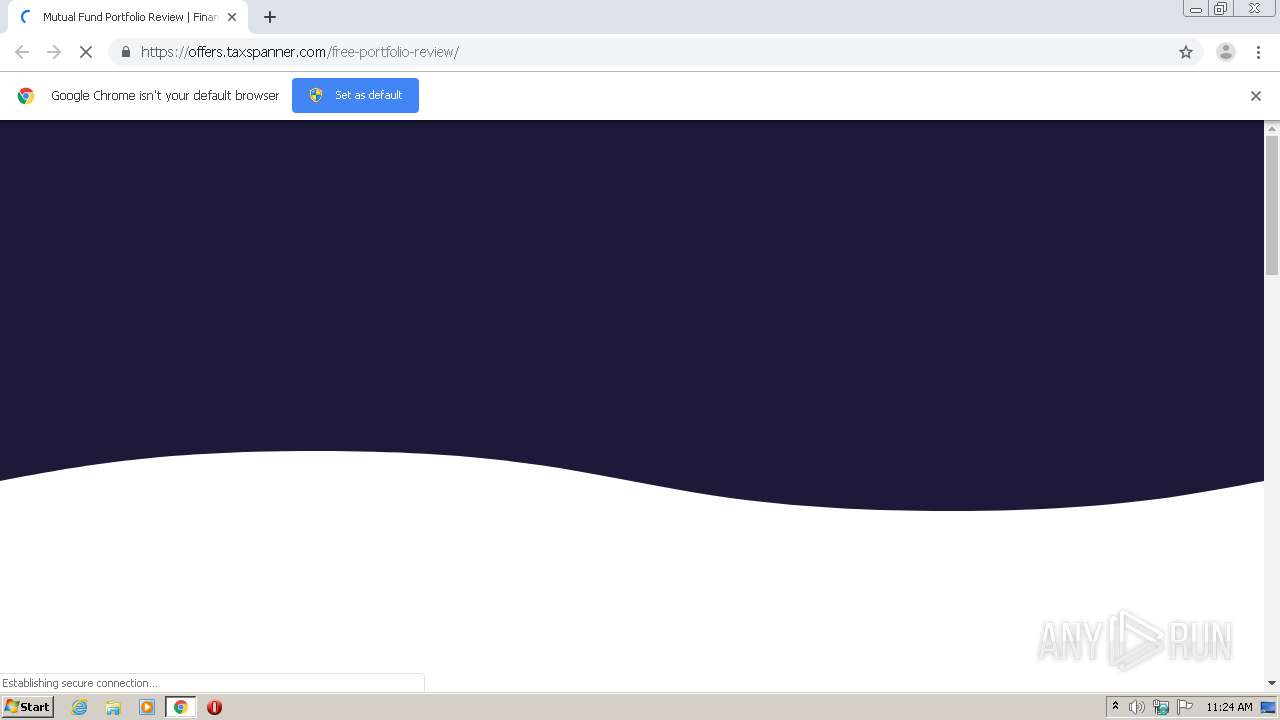Dismiss the default browser notification bar

coord(1256,96)
